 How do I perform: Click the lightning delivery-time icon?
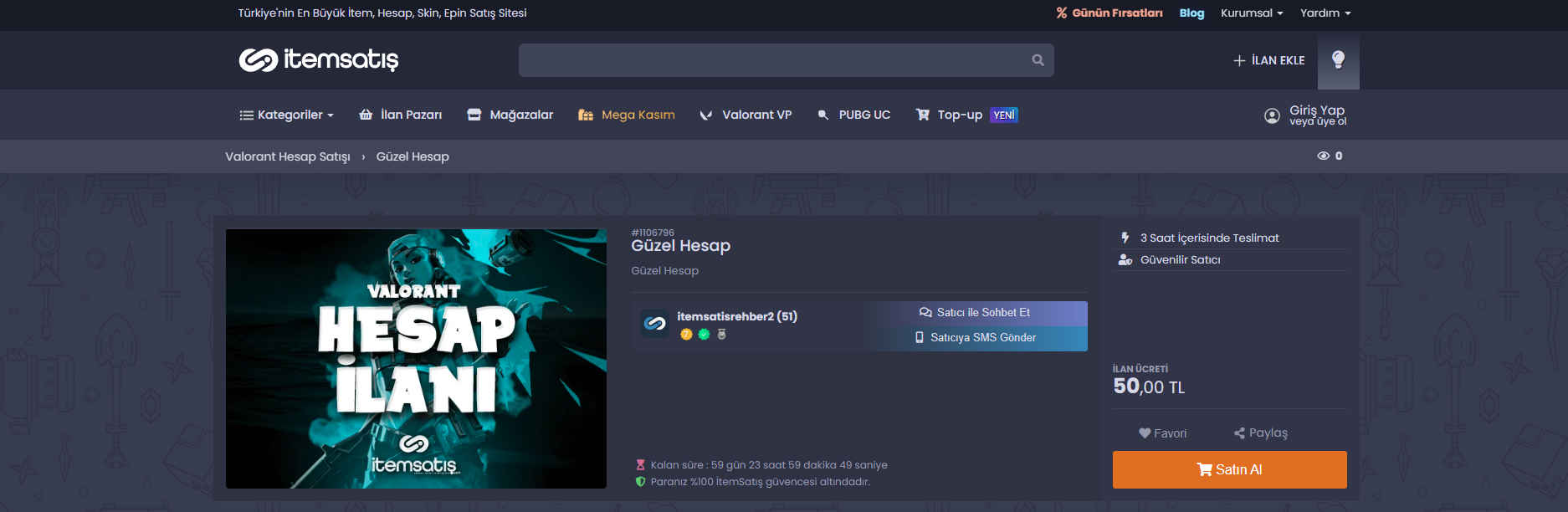coord(1125,238)
